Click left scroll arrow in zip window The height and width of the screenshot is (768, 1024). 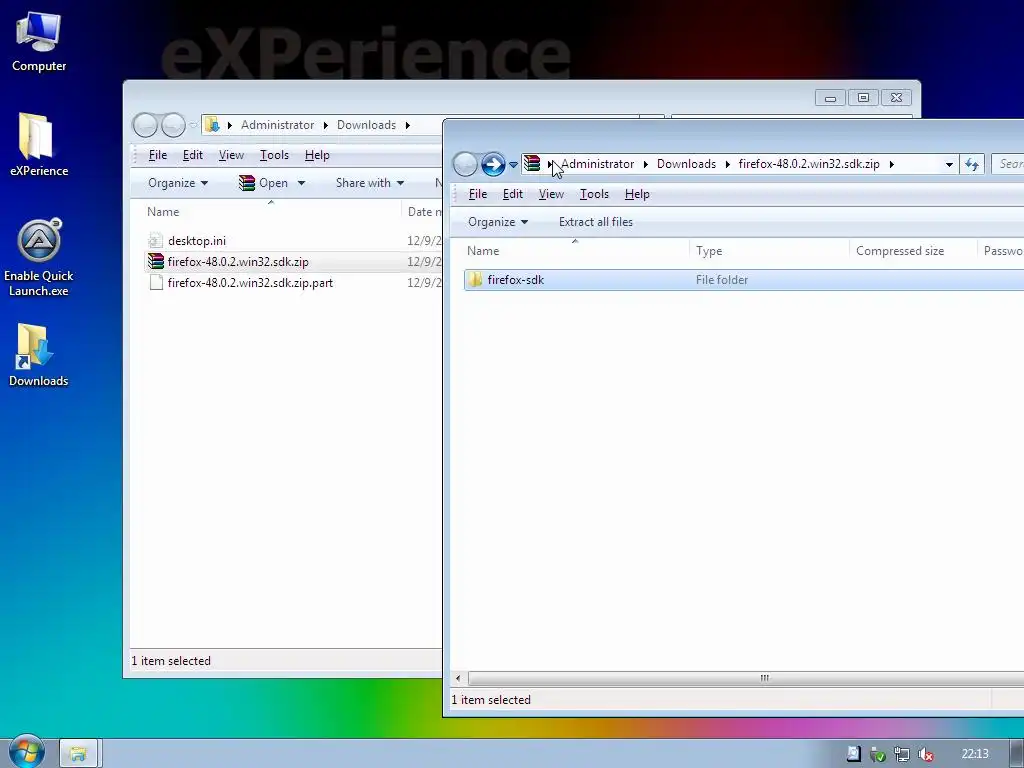(458, 678)
